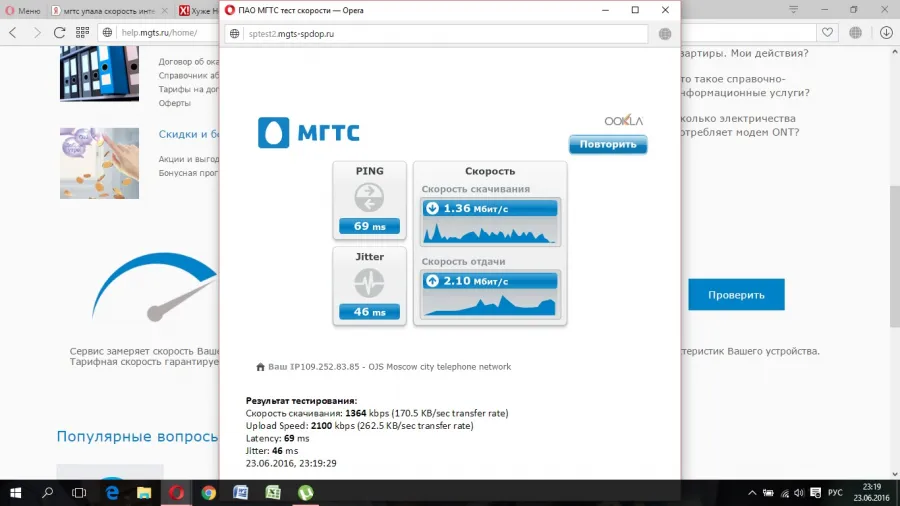Click the VPN globe icon in popup window
The height and width of the screenshot is (506, 900).
pos(665,34)
